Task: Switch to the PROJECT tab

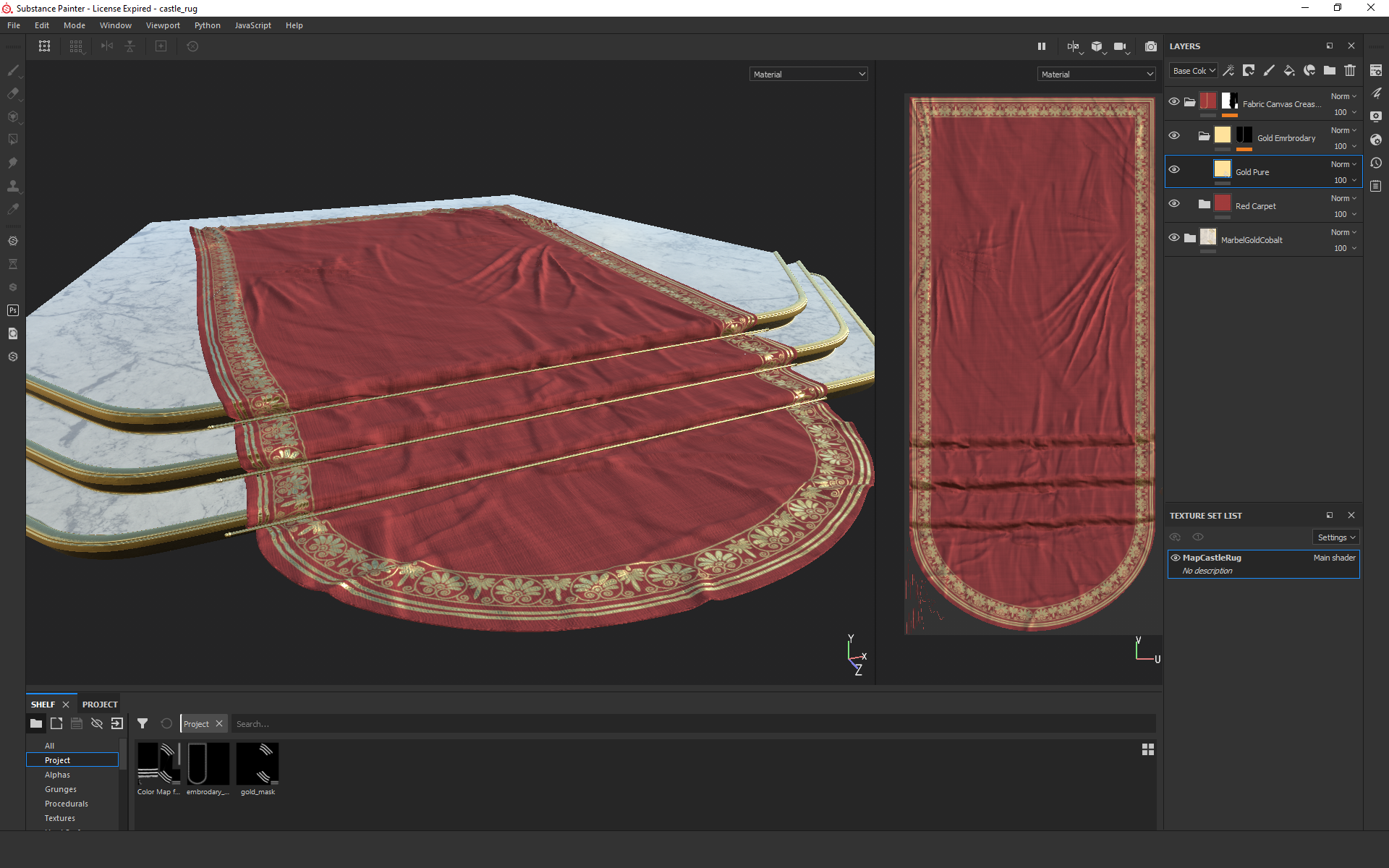Action: point(100,704)
